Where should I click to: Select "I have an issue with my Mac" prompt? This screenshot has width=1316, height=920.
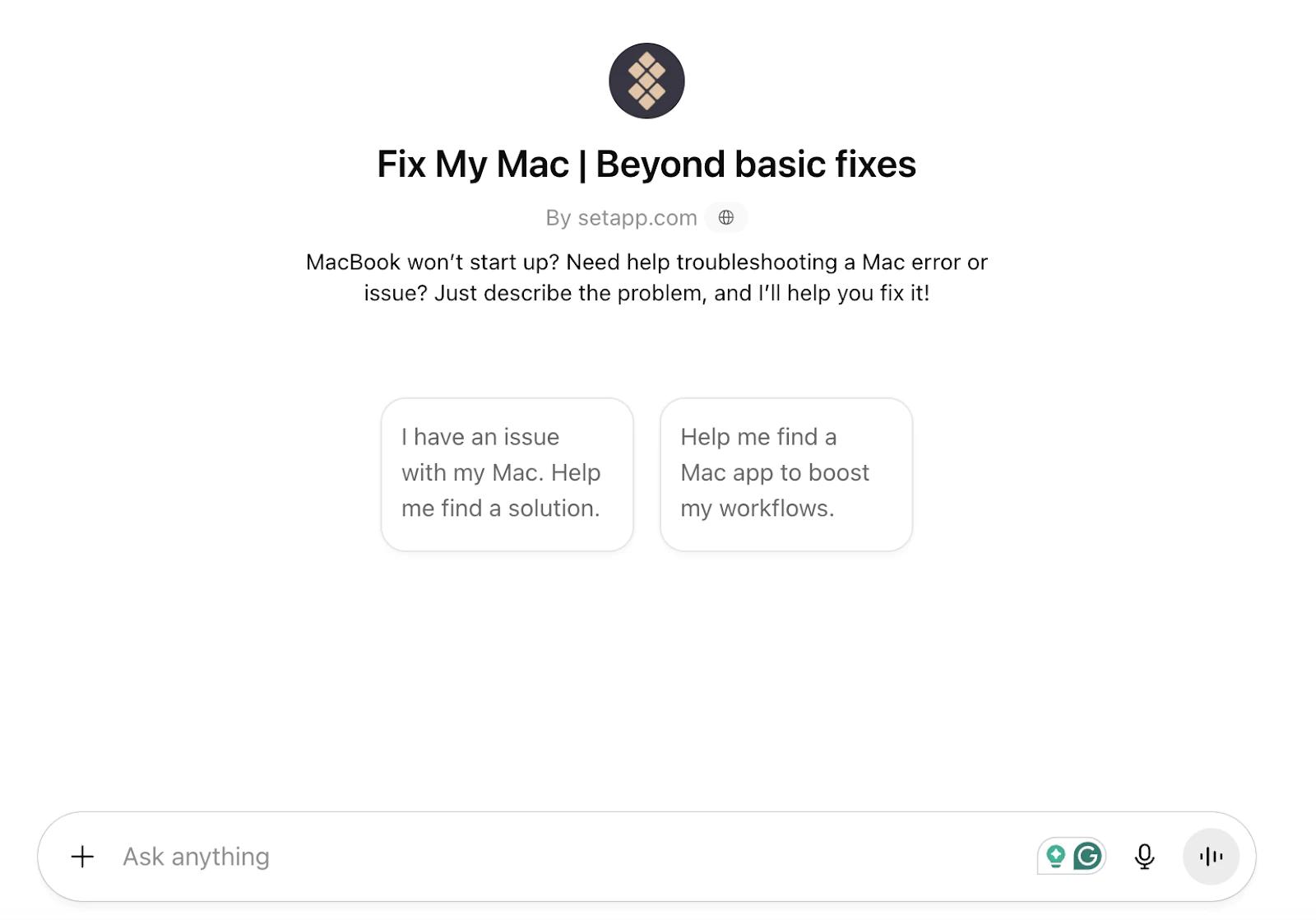click(x=507, y=474)
